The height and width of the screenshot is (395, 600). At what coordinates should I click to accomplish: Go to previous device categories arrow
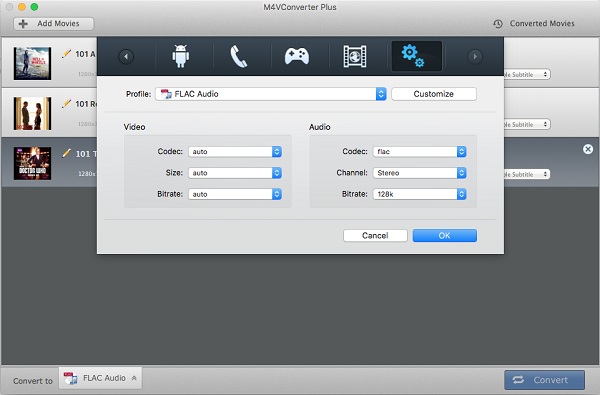[126, 57]
